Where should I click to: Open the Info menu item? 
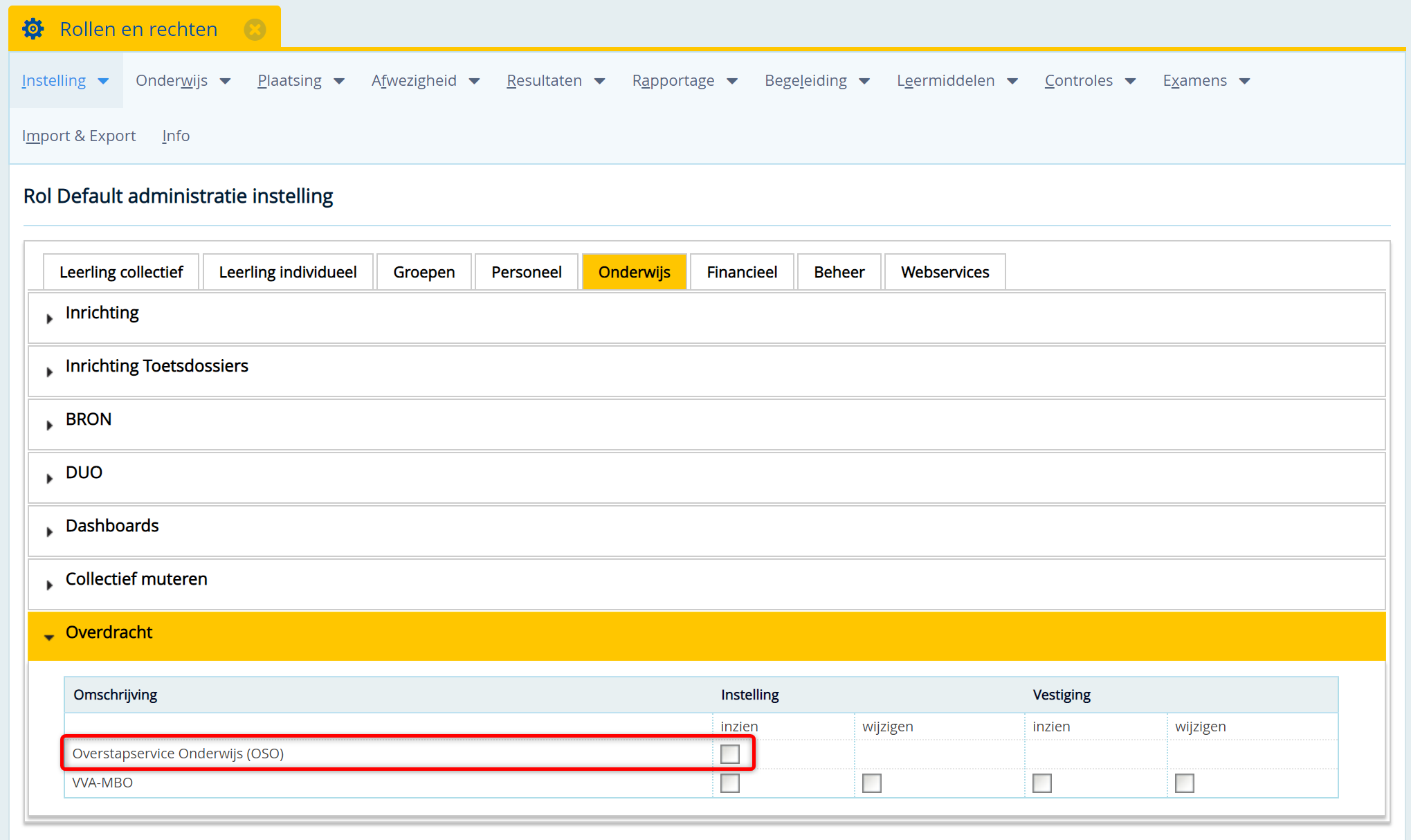176,136
